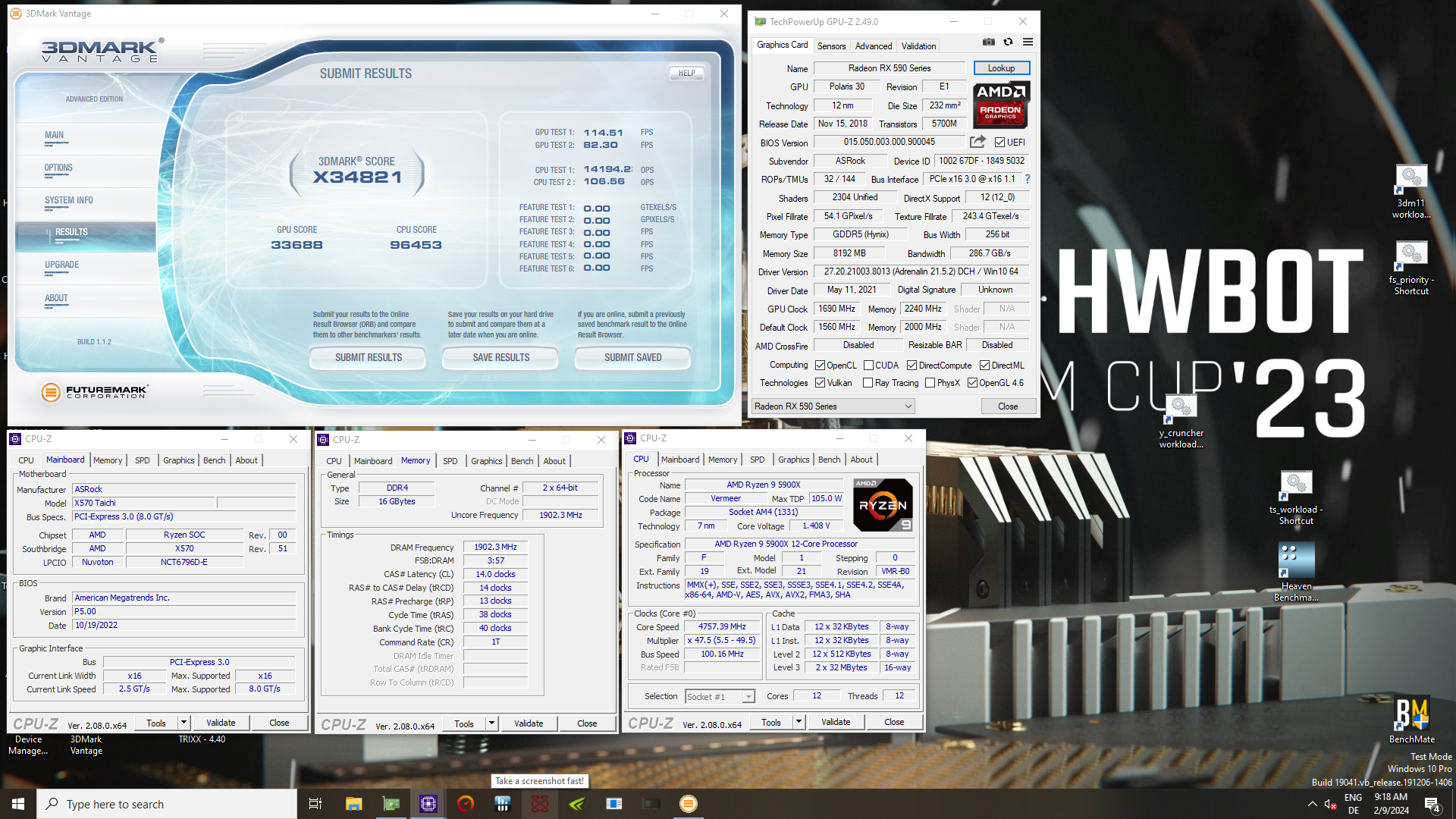Click BIOS export share icon in GPU-Z
The image size is (1456, 819).
(x=978, y=142)
